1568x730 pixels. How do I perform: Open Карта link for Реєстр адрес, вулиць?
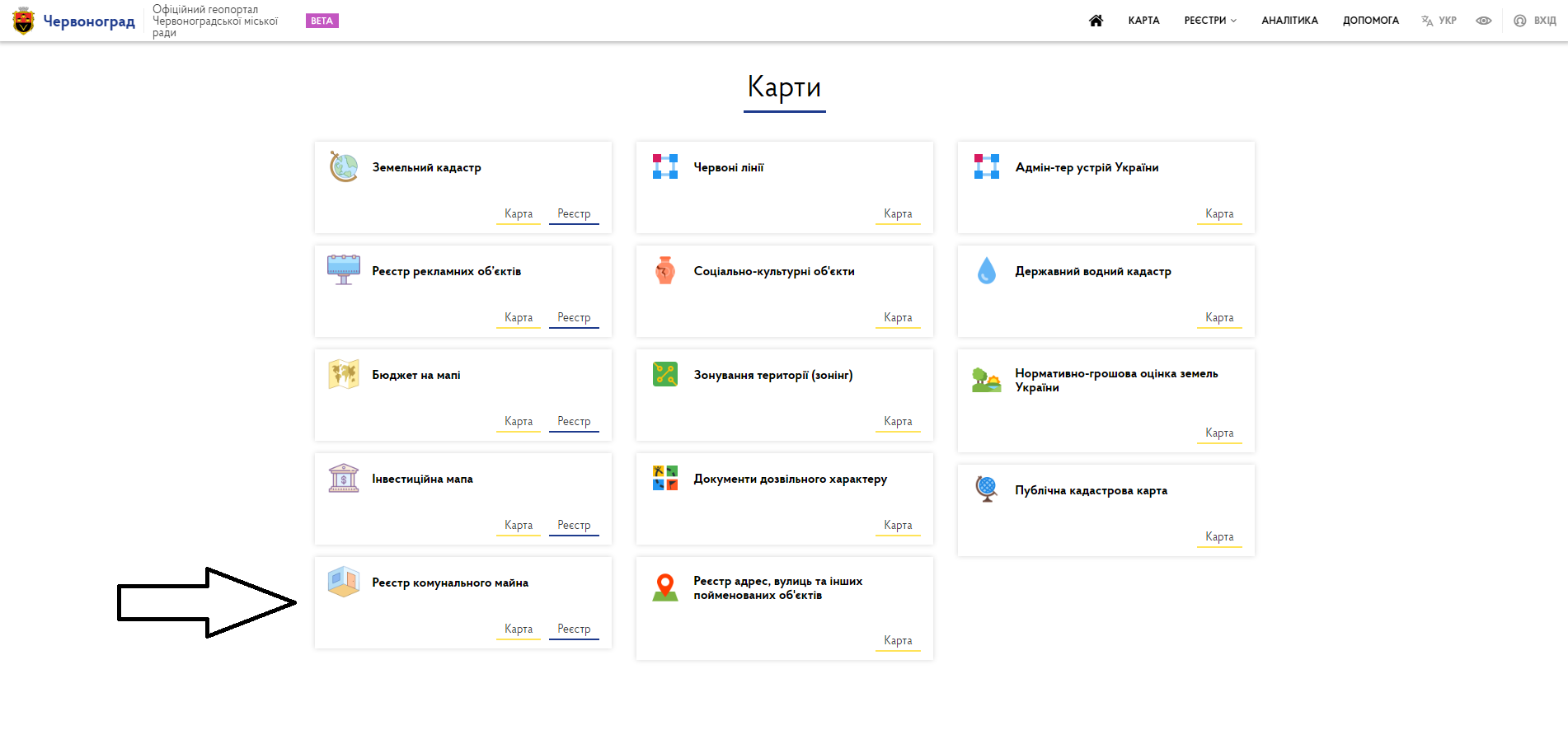click(898, 641)
